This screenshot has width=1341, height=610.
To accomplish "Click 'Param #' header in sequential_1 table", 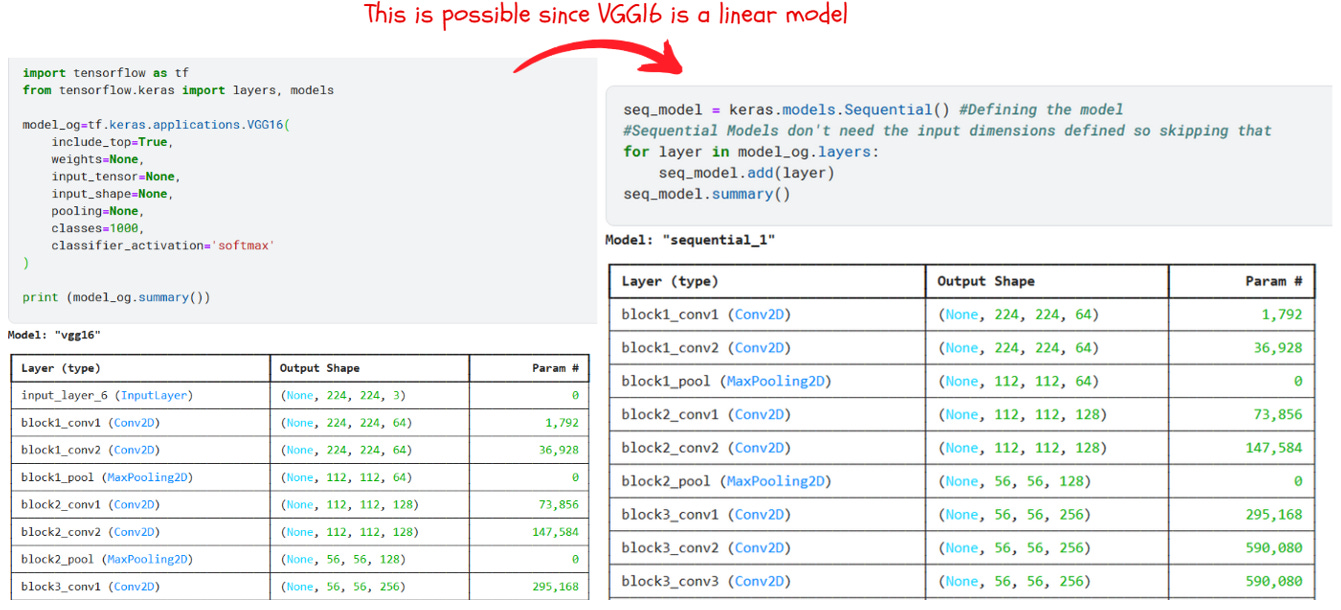I will click(1274, 281).
